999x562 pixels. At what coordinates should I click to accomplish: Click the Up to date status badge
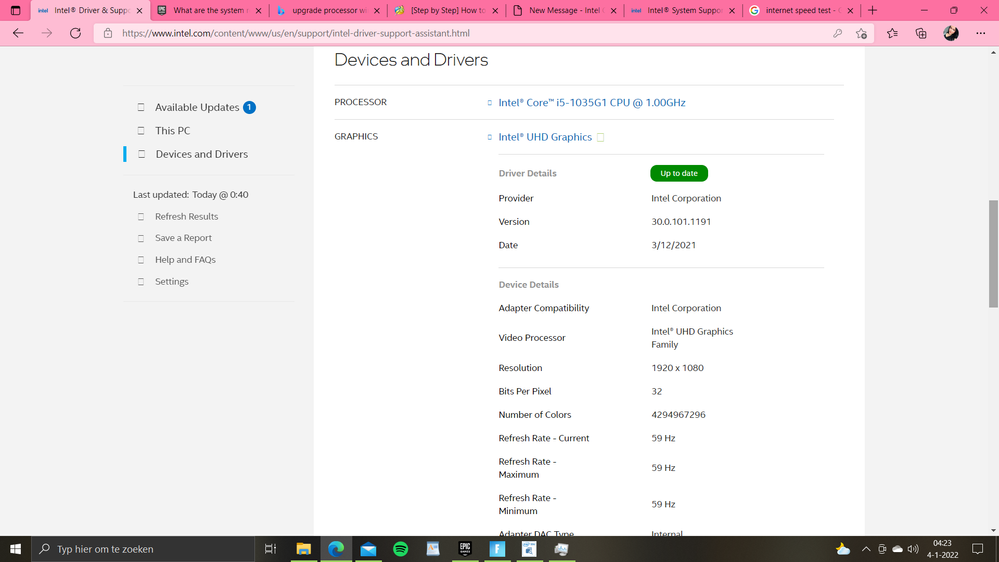click(x=679, y=173)
